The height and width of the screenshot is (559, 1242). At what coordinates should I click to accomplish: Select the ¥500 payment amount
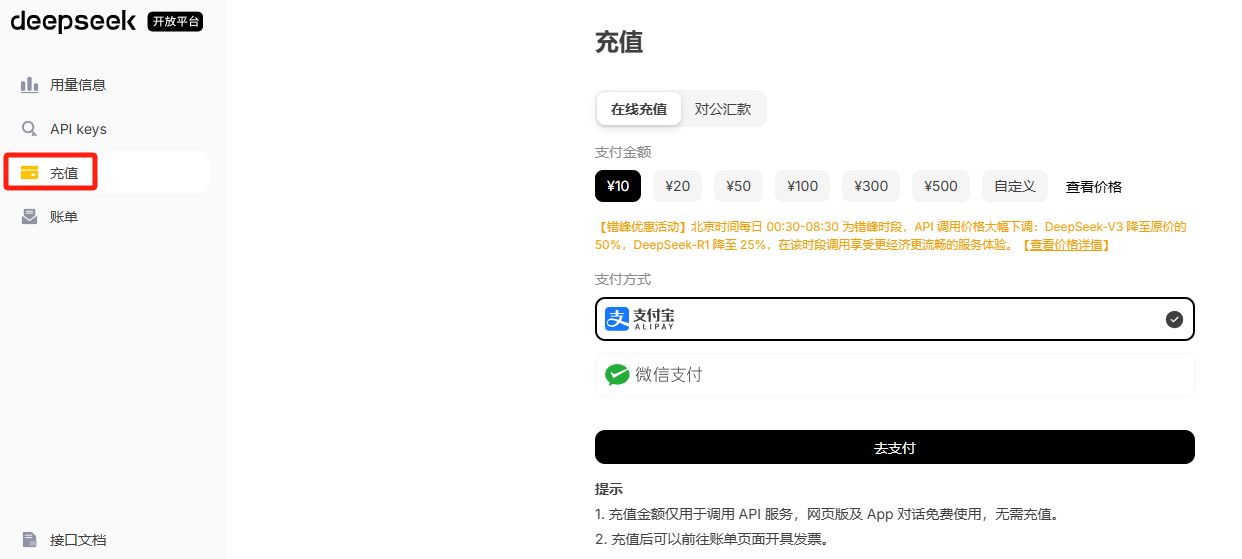coord(941,186)
